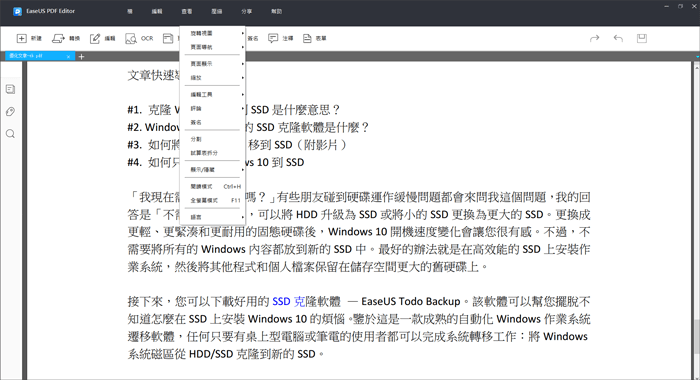Screen dimensions: 700x380
Task: Choose 試算表拆分 in the View menu
Action: point(212,153)
